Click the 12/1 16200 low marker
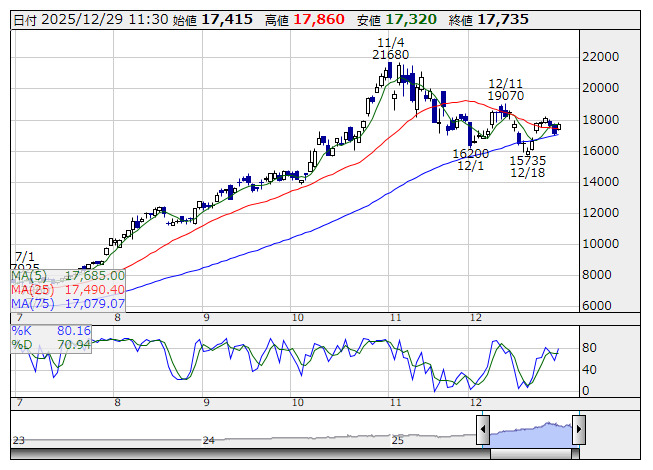653x470 pixels. click(x=470, y=160)
